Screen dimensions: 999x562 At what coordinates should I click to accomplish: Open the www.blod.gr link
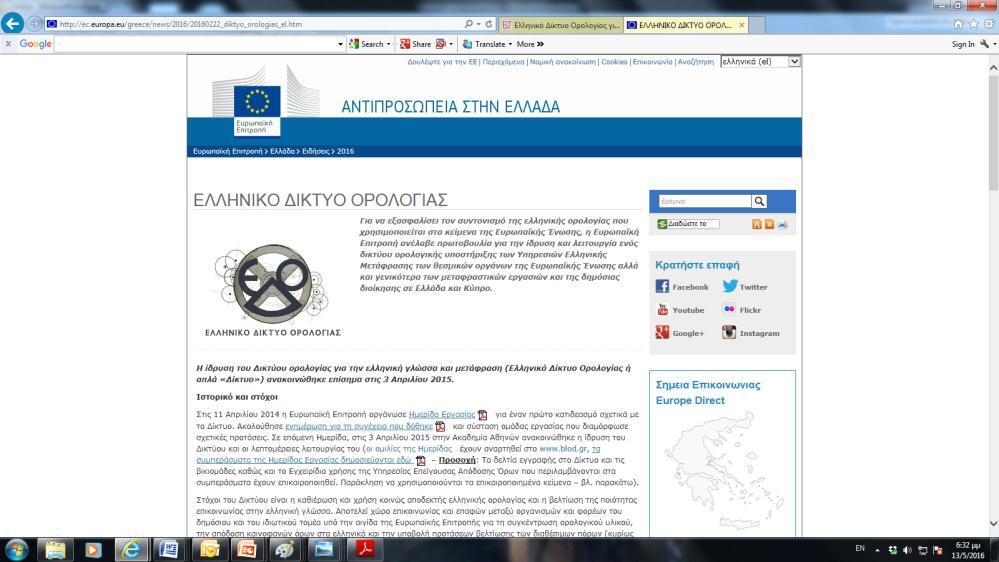pyautogui.click(x=563, y=449)
